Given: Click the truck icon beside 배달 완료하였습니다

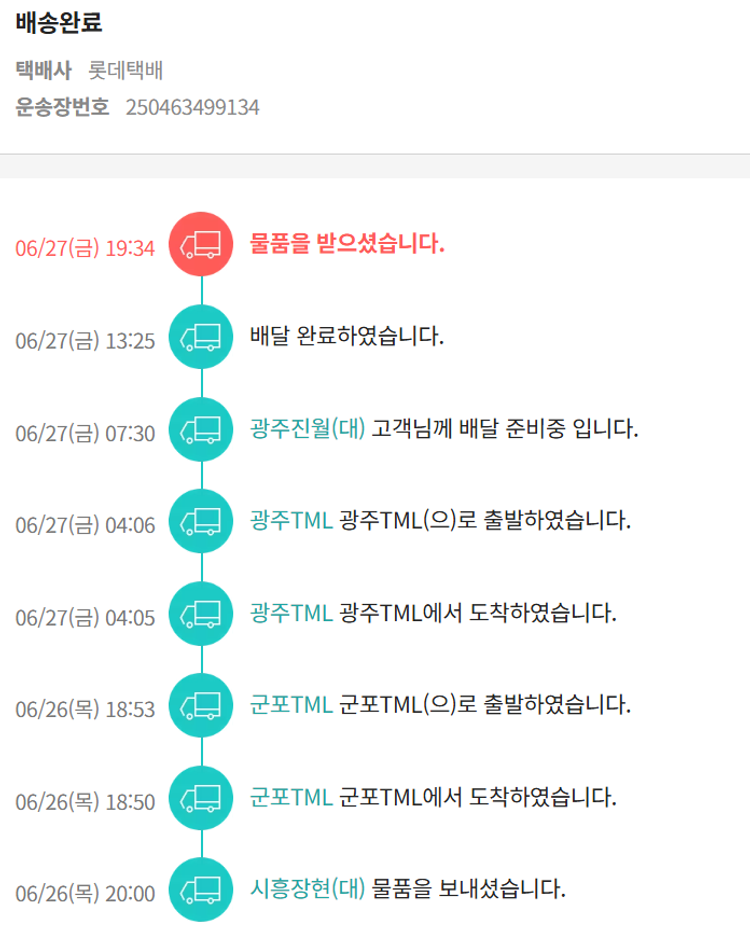Looking at the screenshot, I should tap(202, 337).
